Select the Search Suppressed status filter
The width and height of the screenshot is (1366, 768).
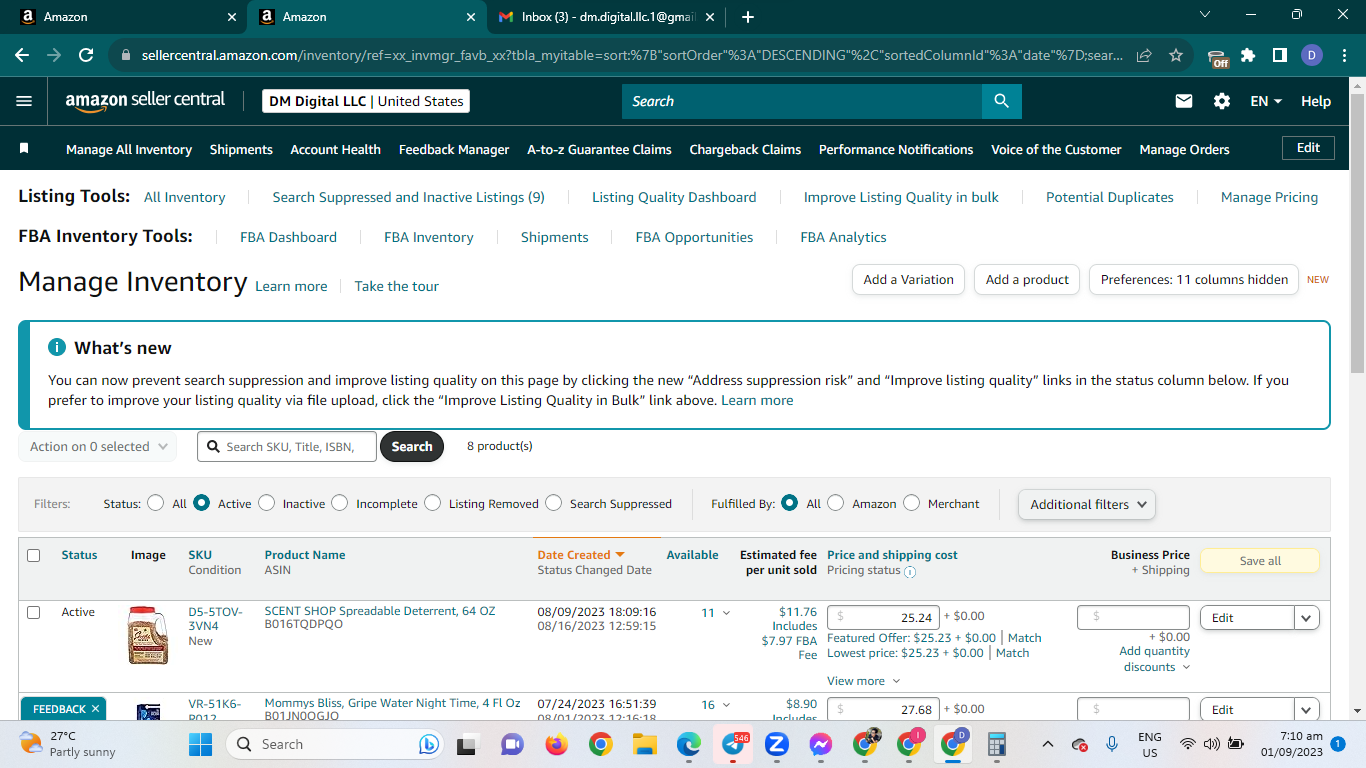click(x=553, y=503)
